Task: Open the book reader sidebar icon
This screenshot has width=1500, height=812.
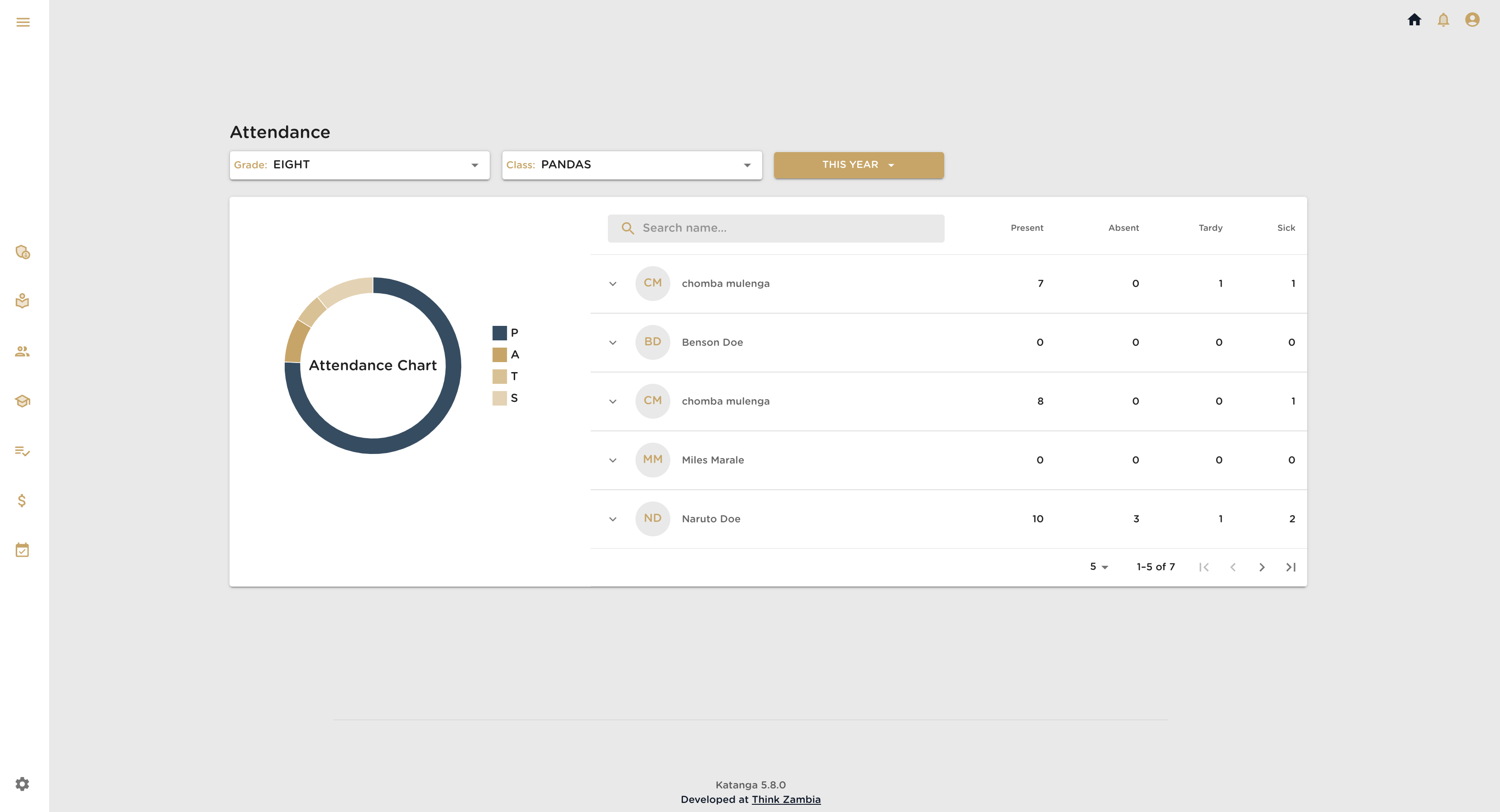Action: point(23,301)
